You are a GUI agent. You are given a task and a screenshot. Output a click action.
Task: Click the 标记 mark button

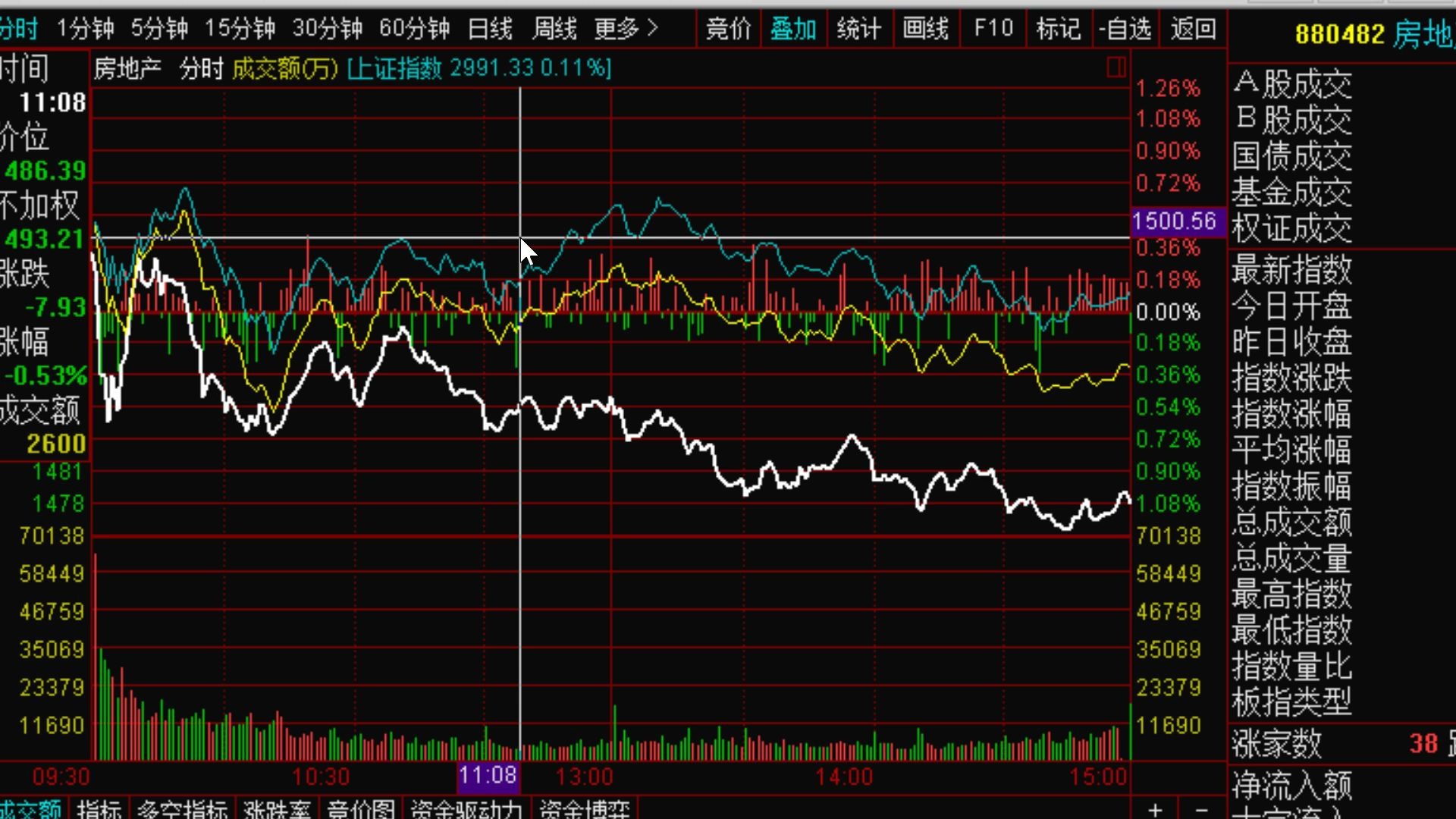[x=1058, y=29]
